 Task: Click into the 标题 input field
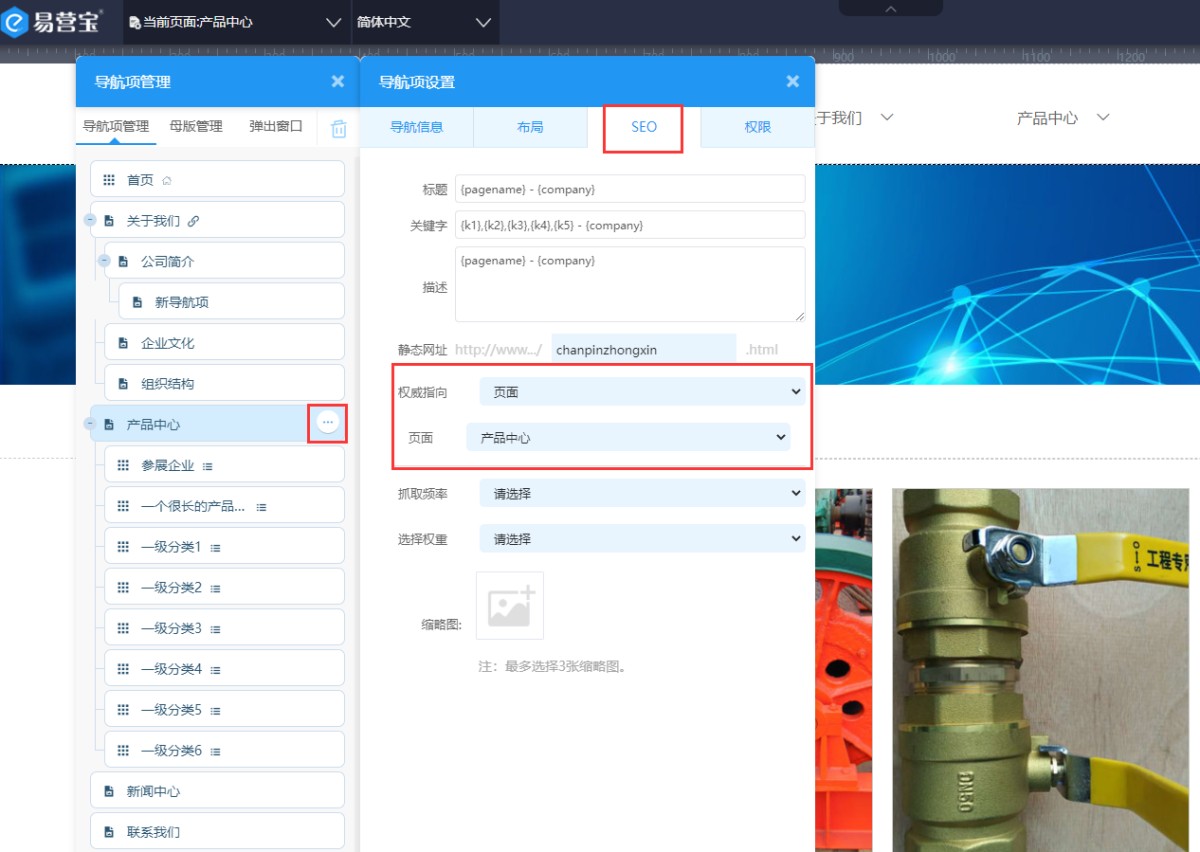tap(630, 189)
